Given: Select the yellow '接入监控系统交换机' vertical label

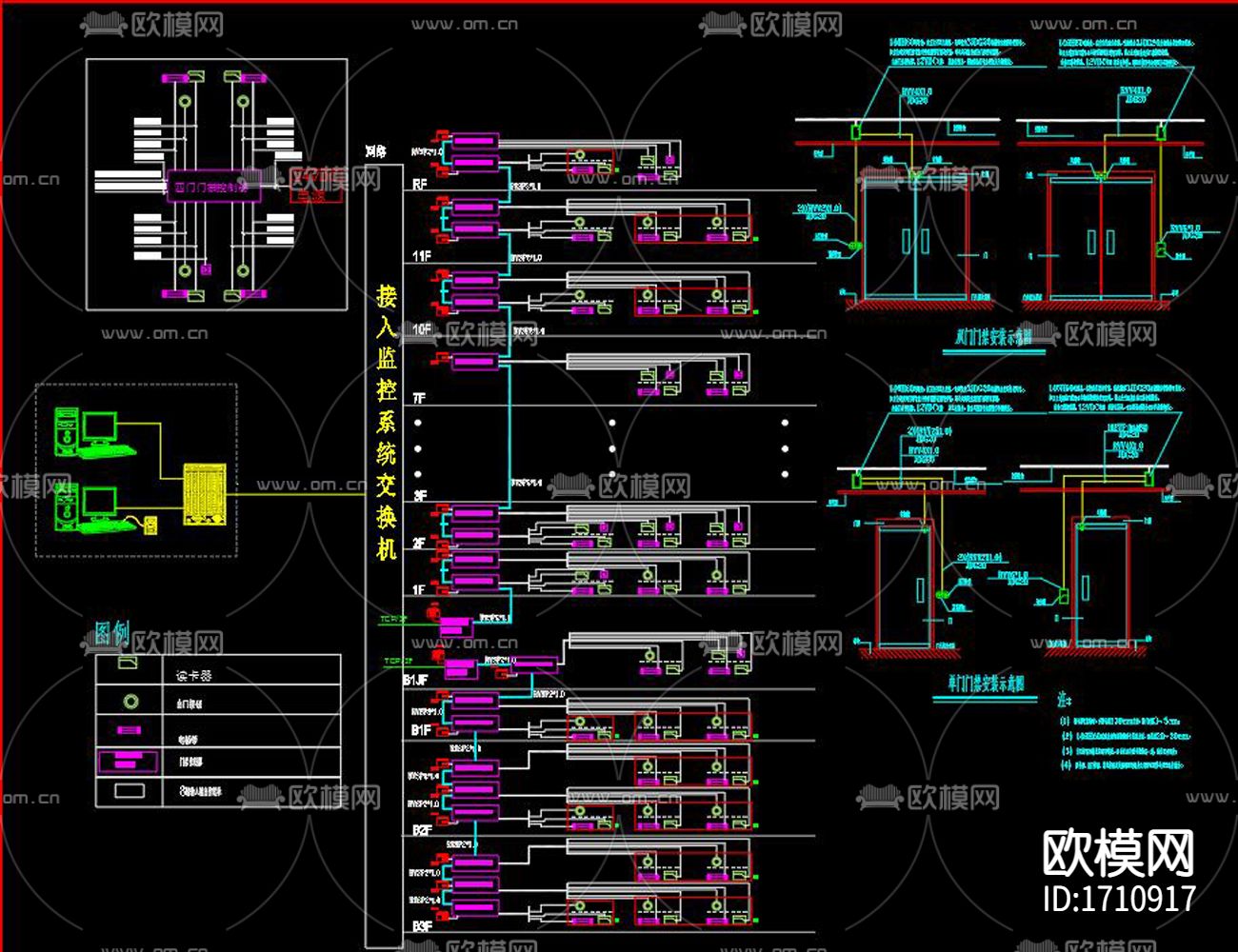Looking at the screenshot, I should pos(386,422).
